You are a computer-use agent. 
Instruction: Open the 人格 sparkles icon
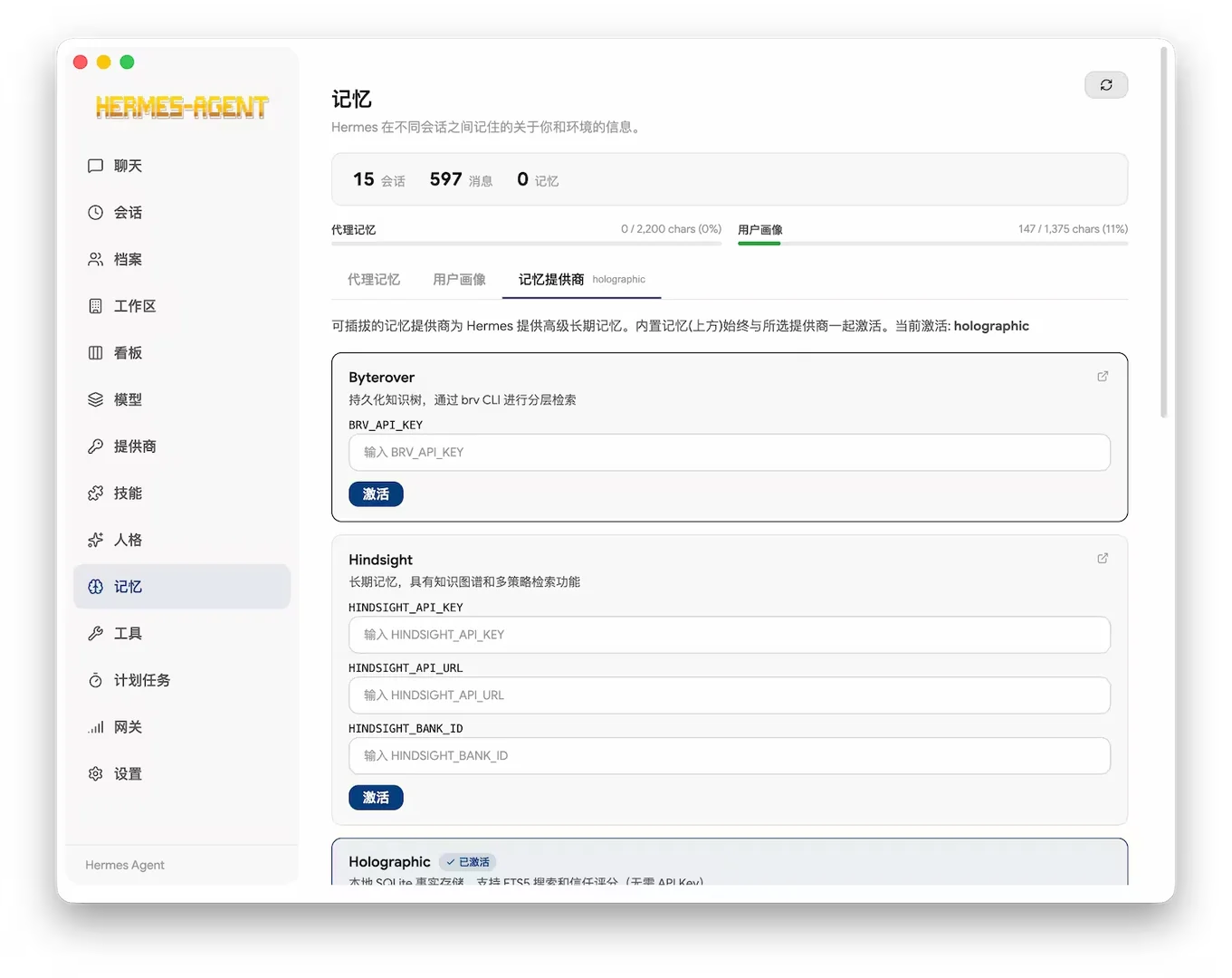coord(95,540)
